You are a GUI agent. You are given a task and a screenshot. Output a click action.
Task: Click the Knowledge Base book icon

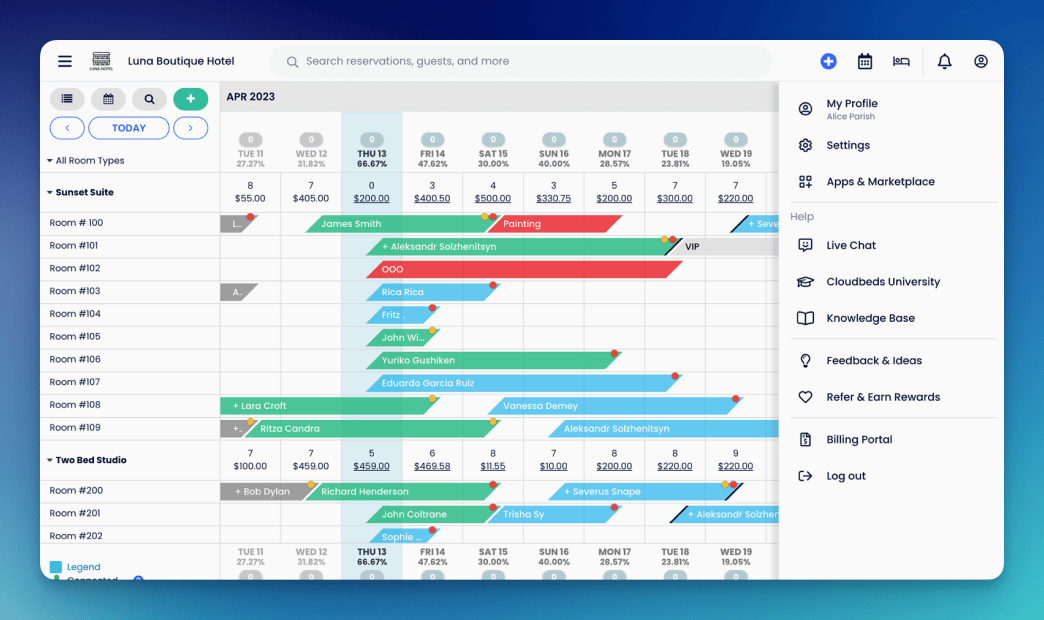point(805,318)
